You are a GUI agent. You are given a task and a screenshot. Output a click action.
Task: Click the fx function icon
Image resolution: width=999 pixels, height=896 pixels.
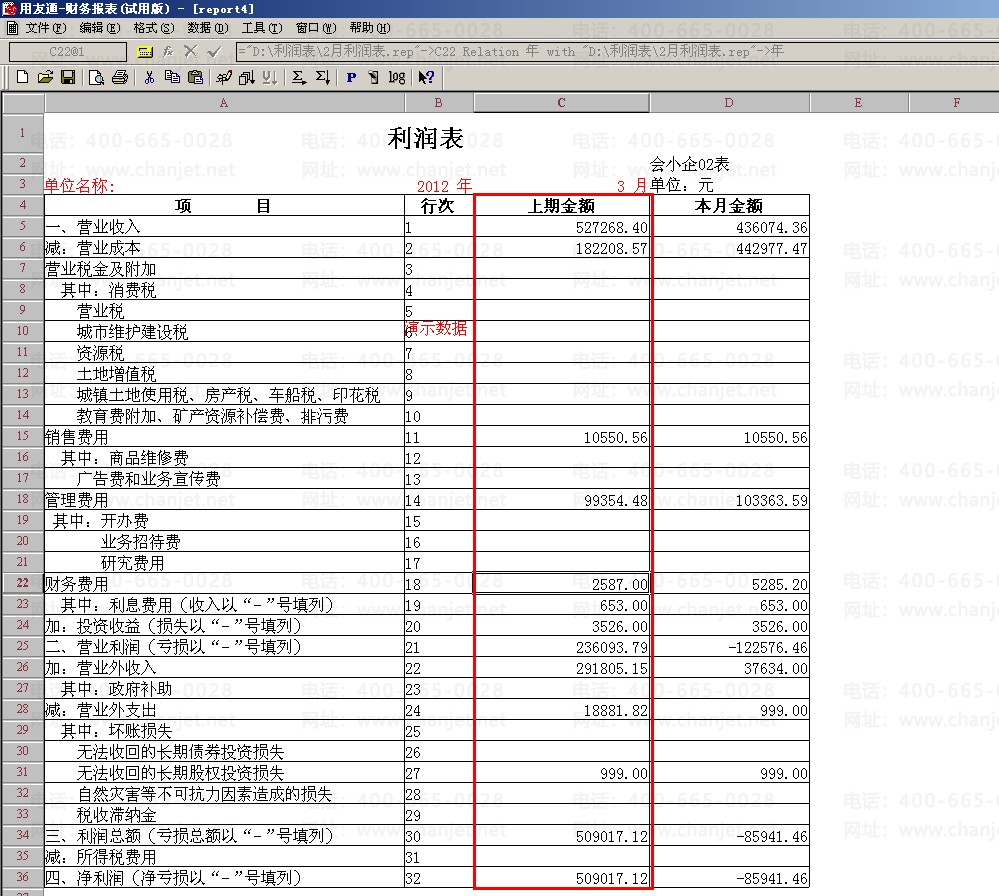[x=168, y=51]
